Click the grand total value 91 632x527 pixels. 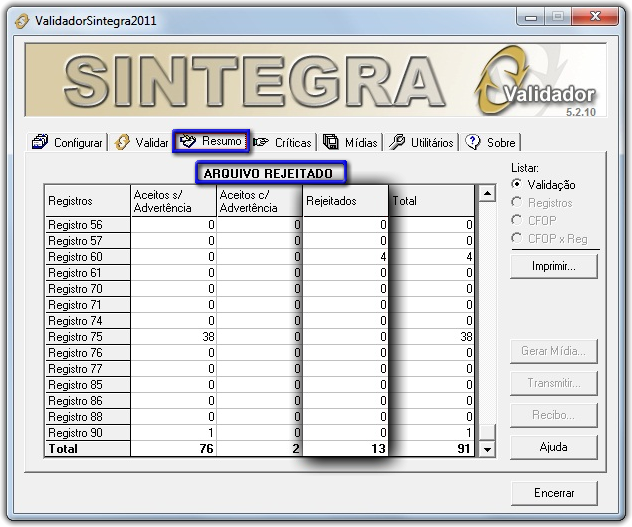point(432,449)
